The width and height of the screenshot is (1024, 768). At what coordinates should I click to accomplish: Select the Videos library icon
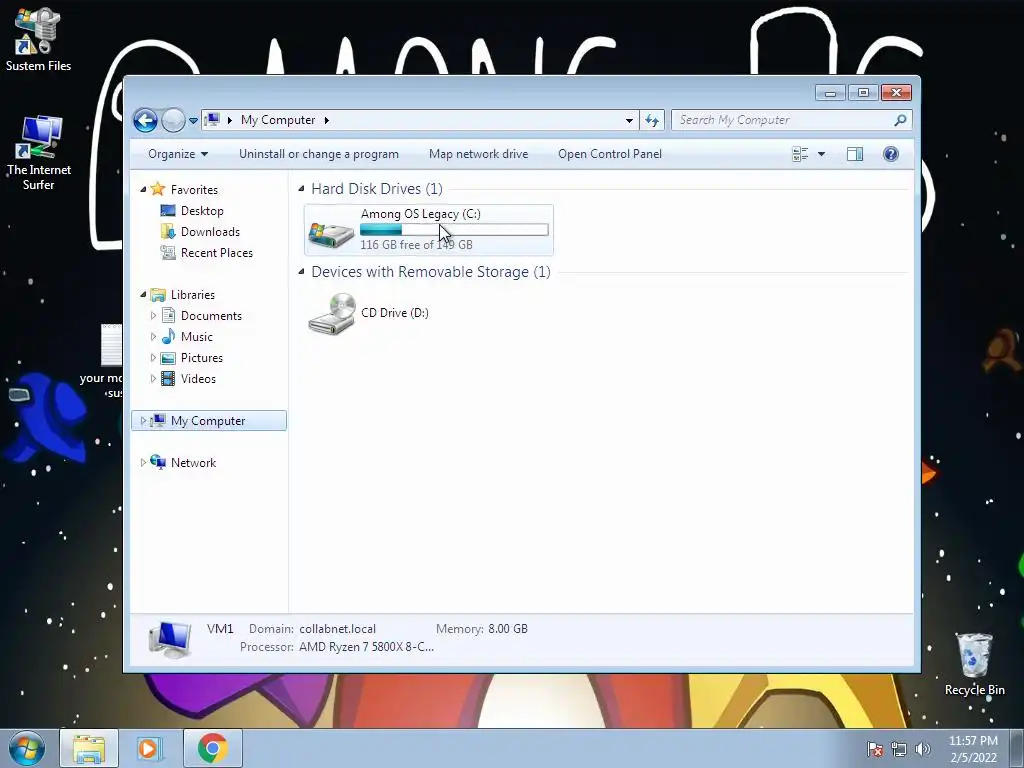168,379
